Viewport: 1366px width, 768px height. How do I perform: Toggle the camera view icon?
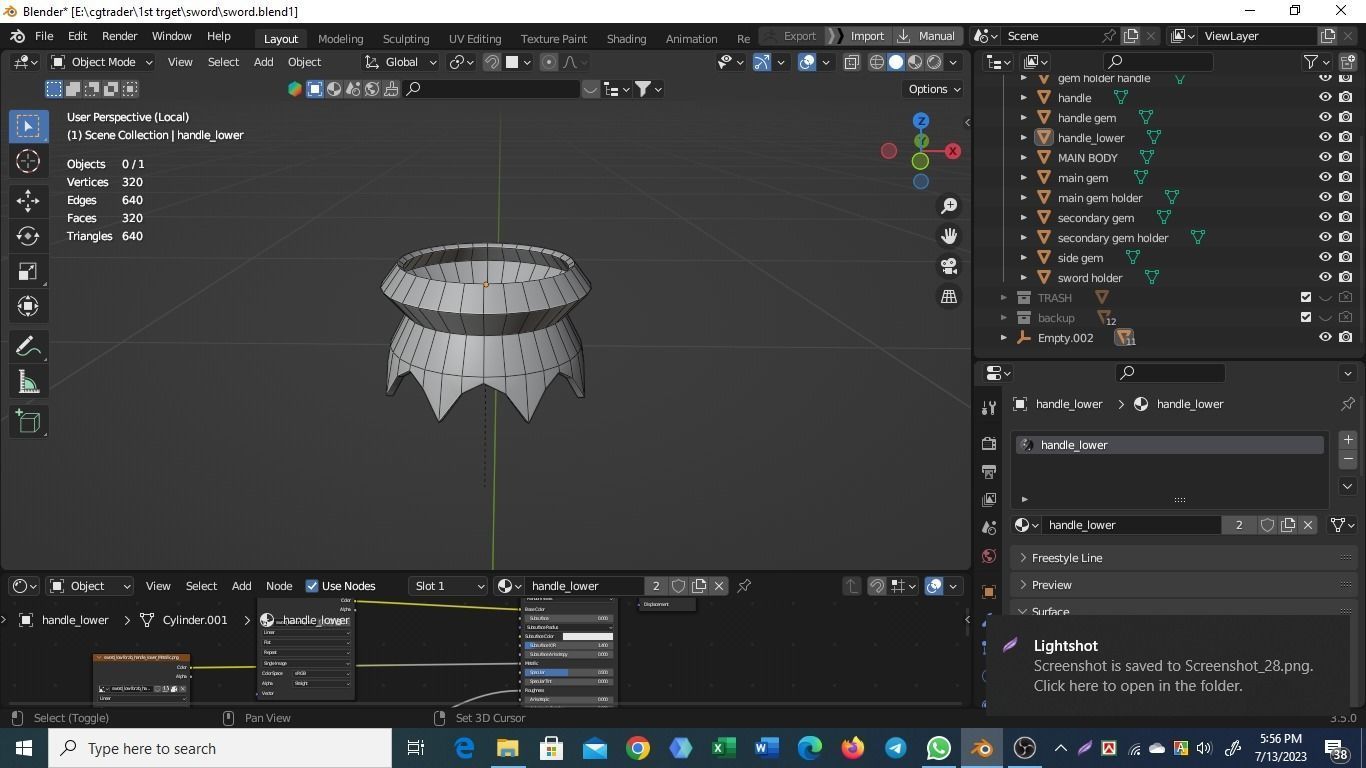click(x=948, y=266)
